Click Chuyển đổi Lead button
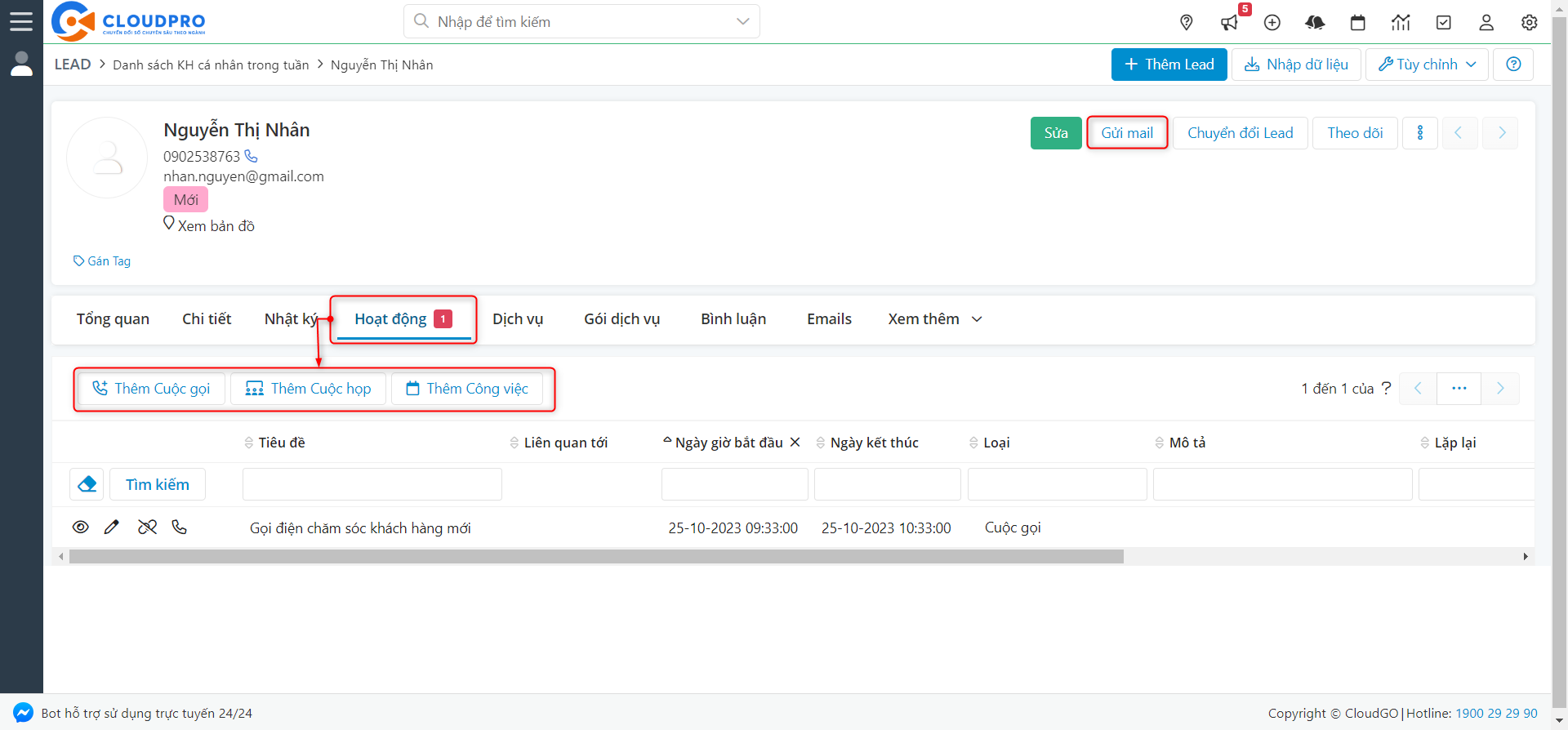This screenshot has width=1568, height=730. (1241, 133)
